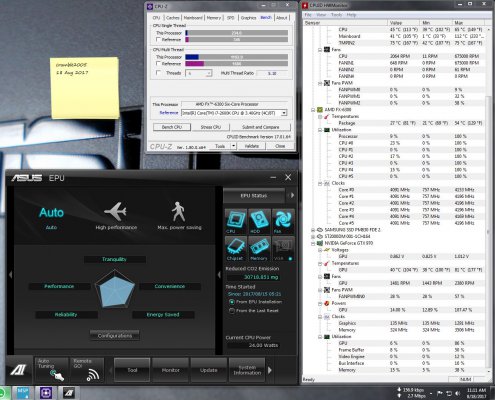
Task: Open the Monitor section in AI Suite
Action: (170, 370)
